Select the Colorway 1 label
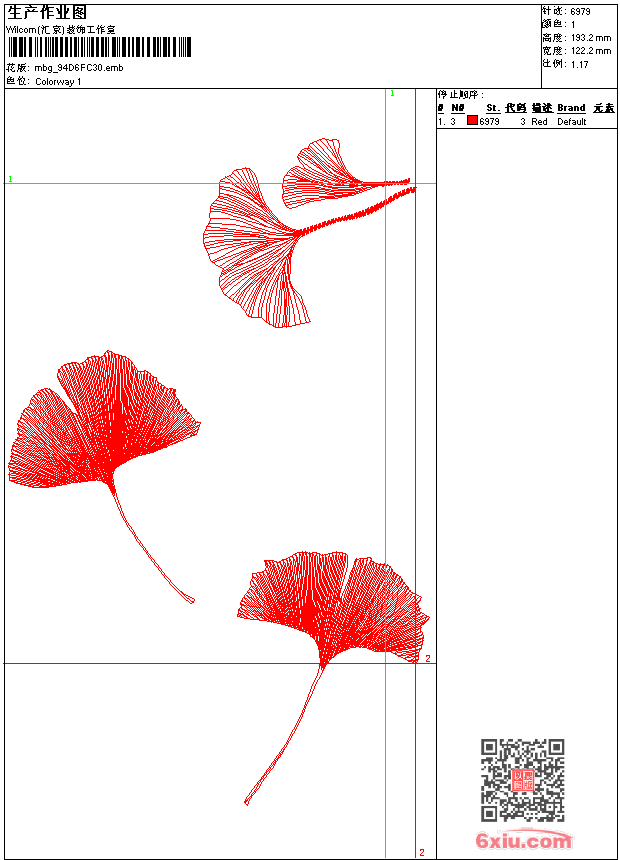This screenshot has height=860, width=620. click(58, 81)
